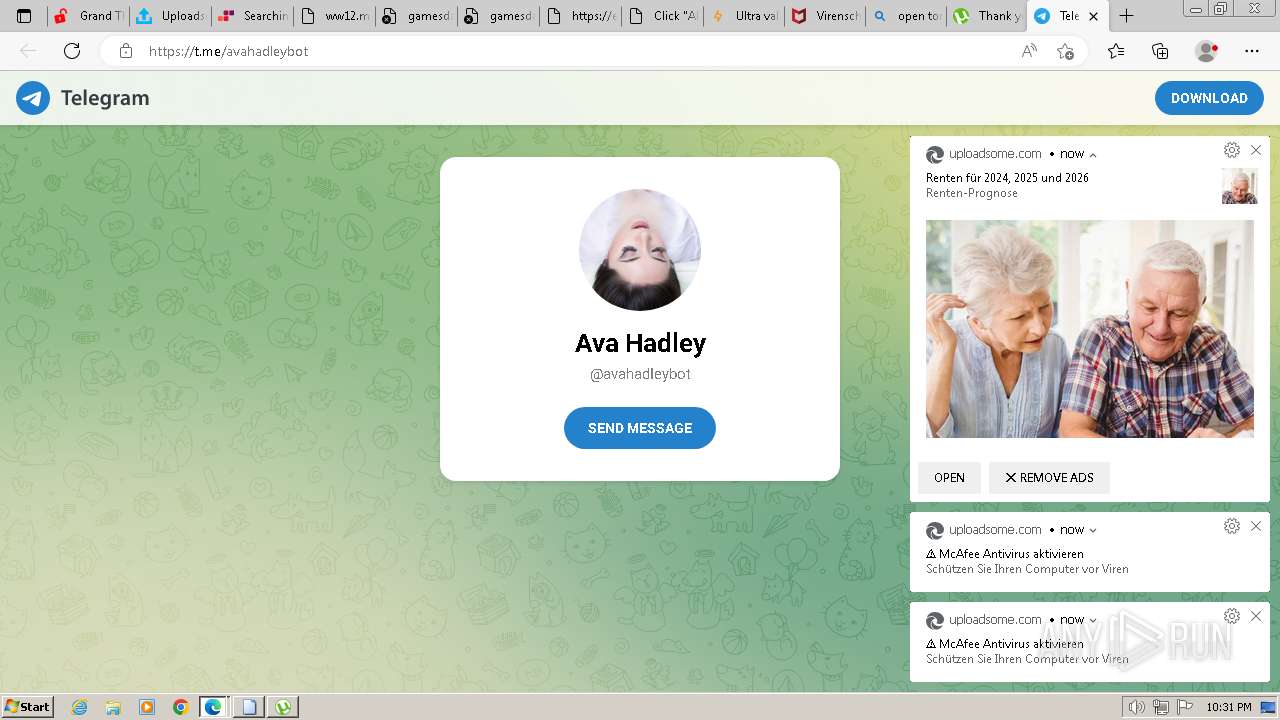Open the Favorites list icon
1280x720 pixels.
point(1116,51)
